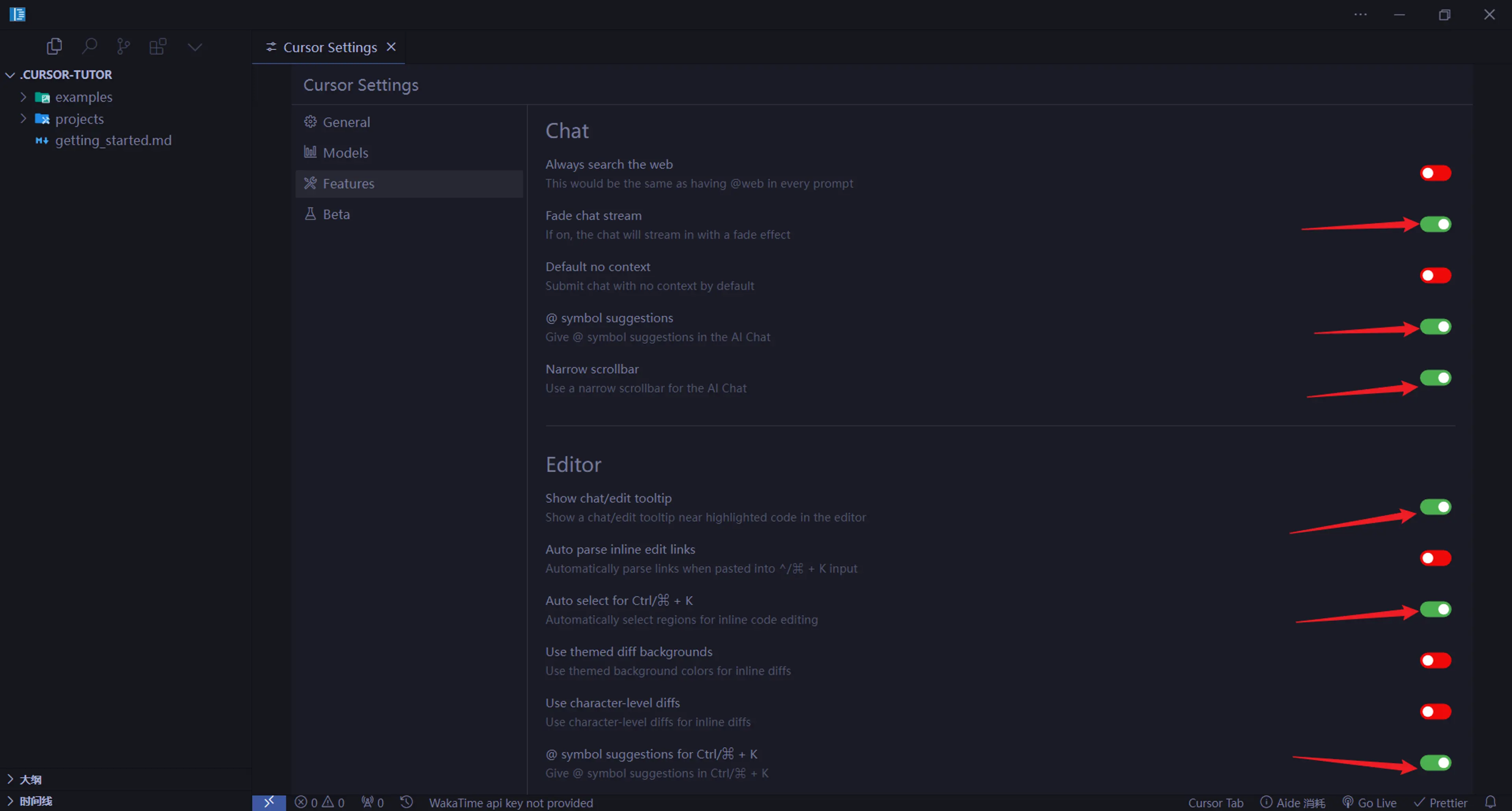
Task: Close the Cursor Settings tab
Action: [x=391, y=47]
